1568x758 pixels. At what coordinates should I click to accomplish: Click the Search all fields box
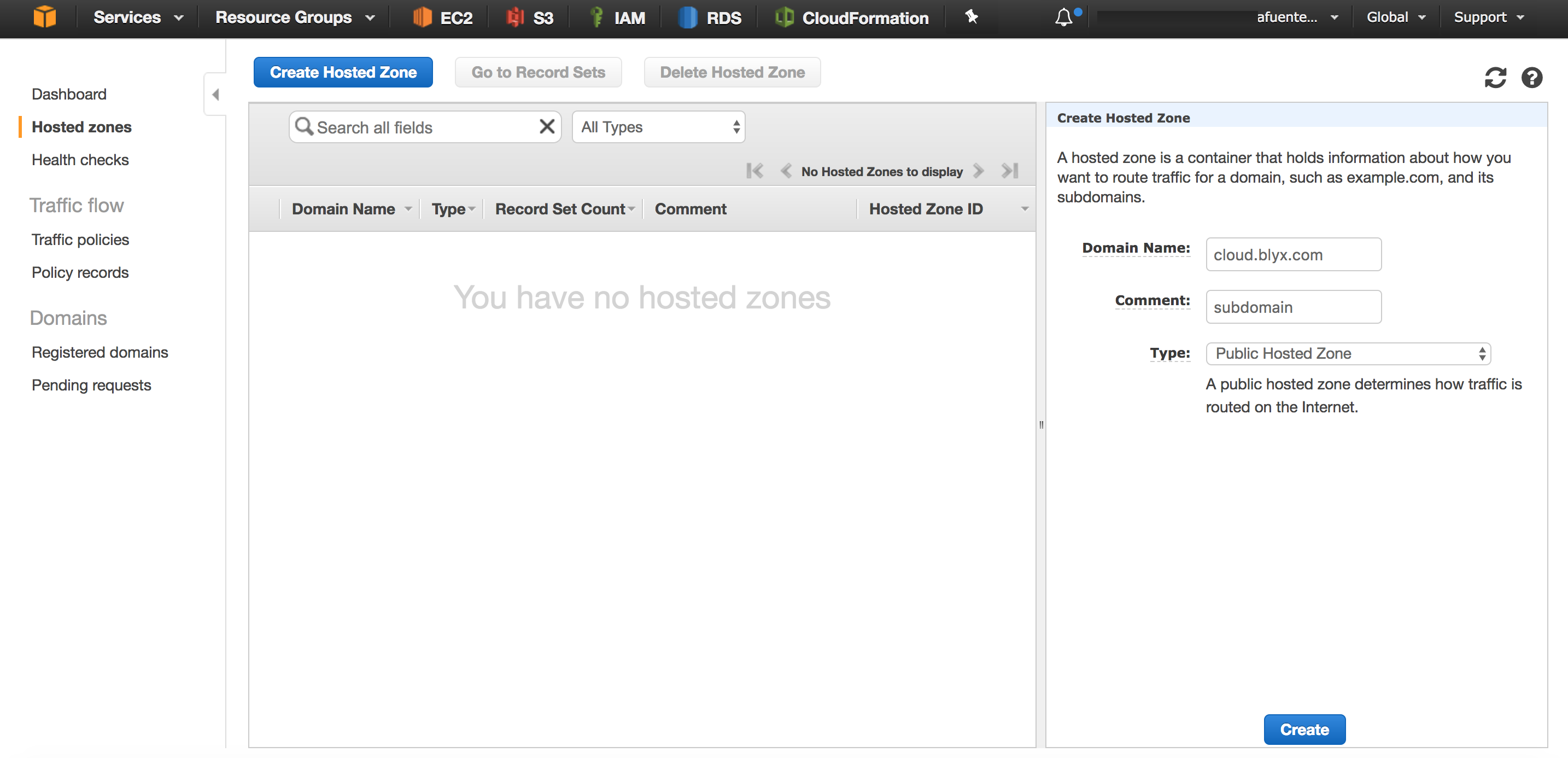(x=425, y=127)
